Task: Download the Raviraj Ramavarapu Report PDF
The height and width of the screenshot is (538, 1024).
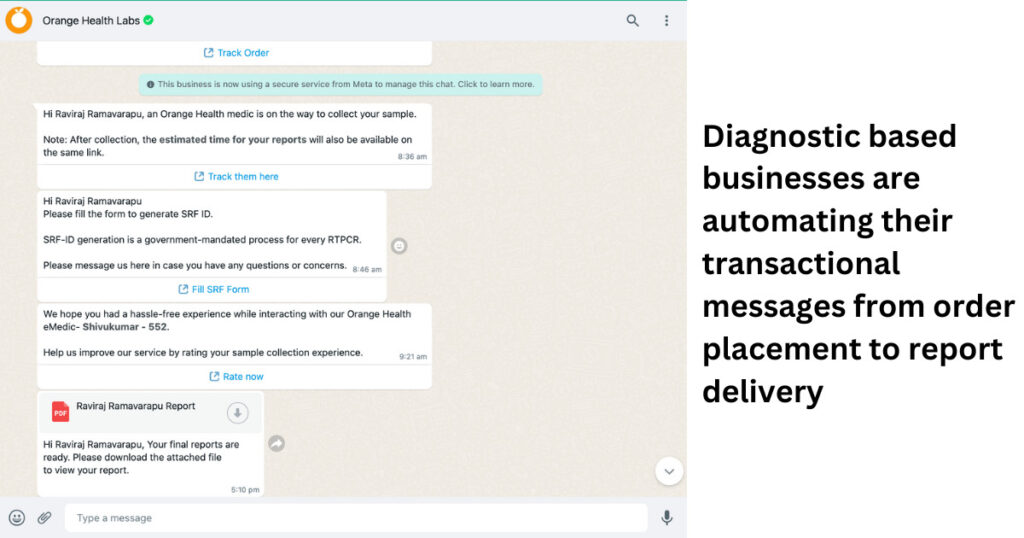Action: pos(238,413)
